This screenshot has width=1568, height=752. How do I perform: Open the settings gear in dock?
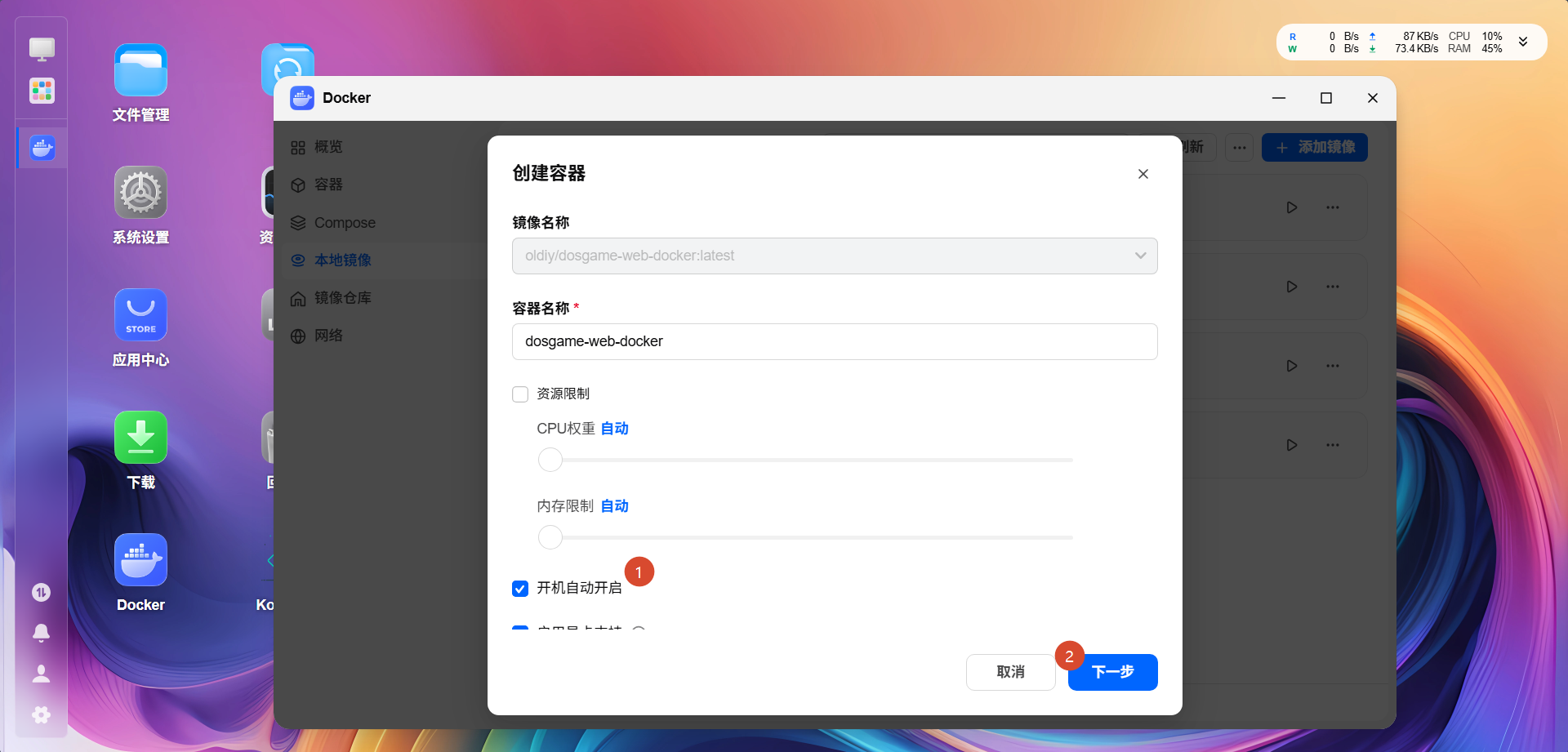[41, 715]
